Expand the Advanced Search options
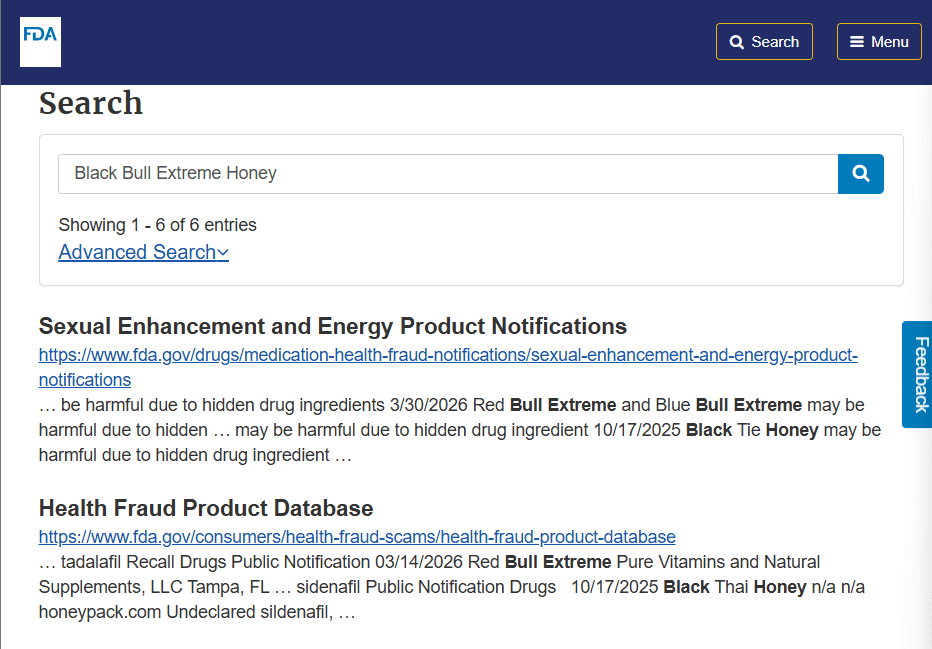Image resolution: width=932 pixels, height=649 pixels. 143,252
